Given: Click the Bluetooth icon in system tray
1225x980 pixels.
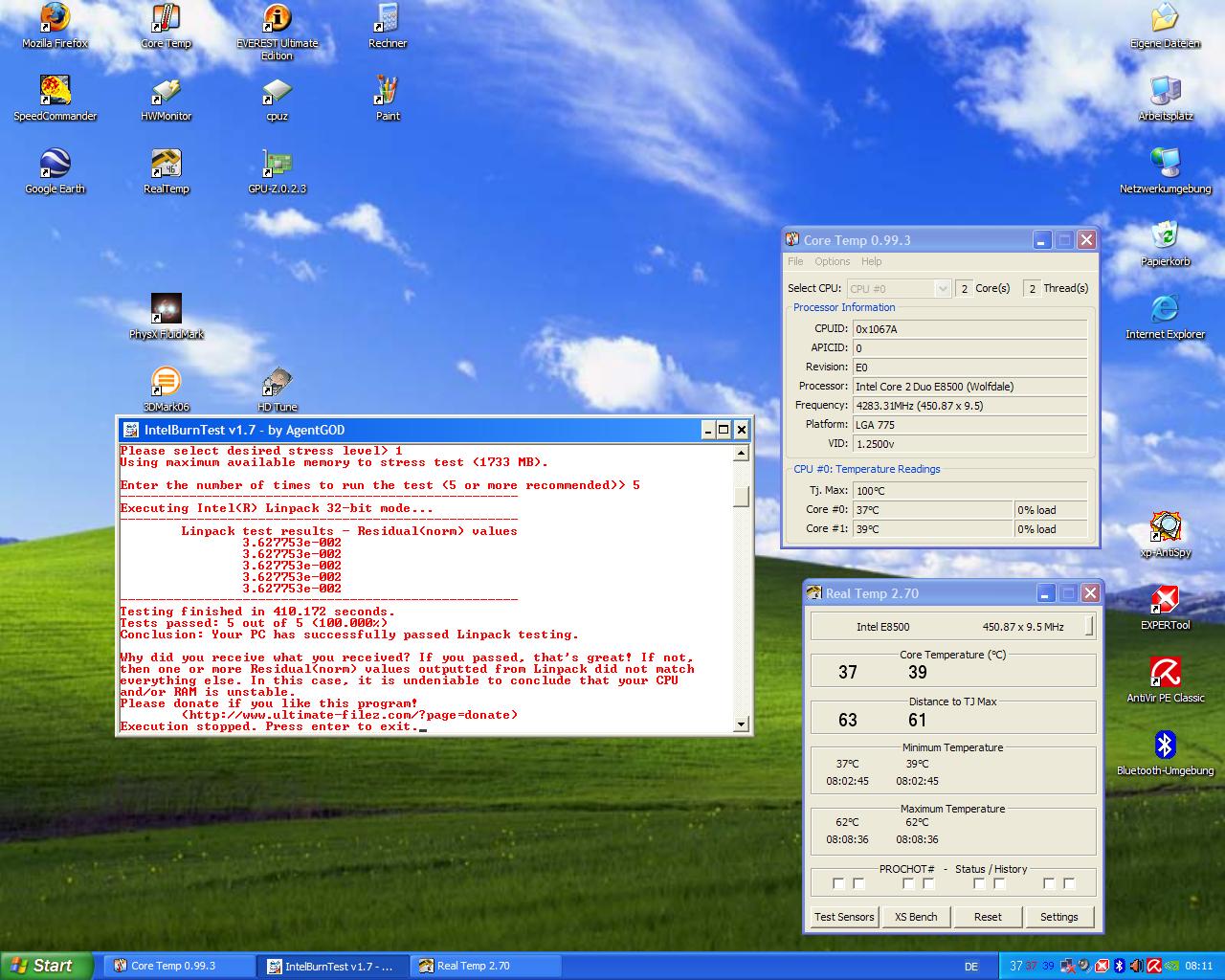Looking at the screenshot, I should pyautogui.click(x=1120, y=967).
